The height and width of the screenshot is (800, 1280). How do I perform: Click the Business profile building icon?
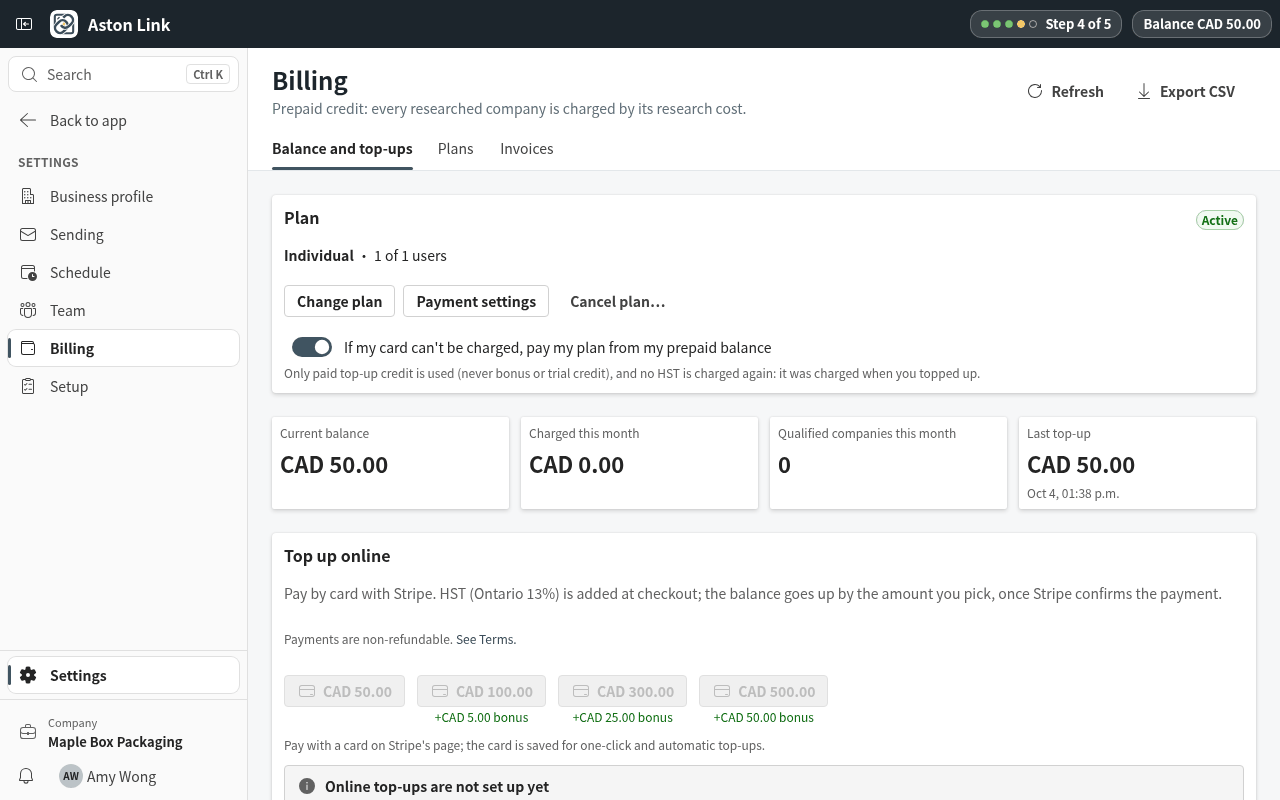[x=28, y=196]
